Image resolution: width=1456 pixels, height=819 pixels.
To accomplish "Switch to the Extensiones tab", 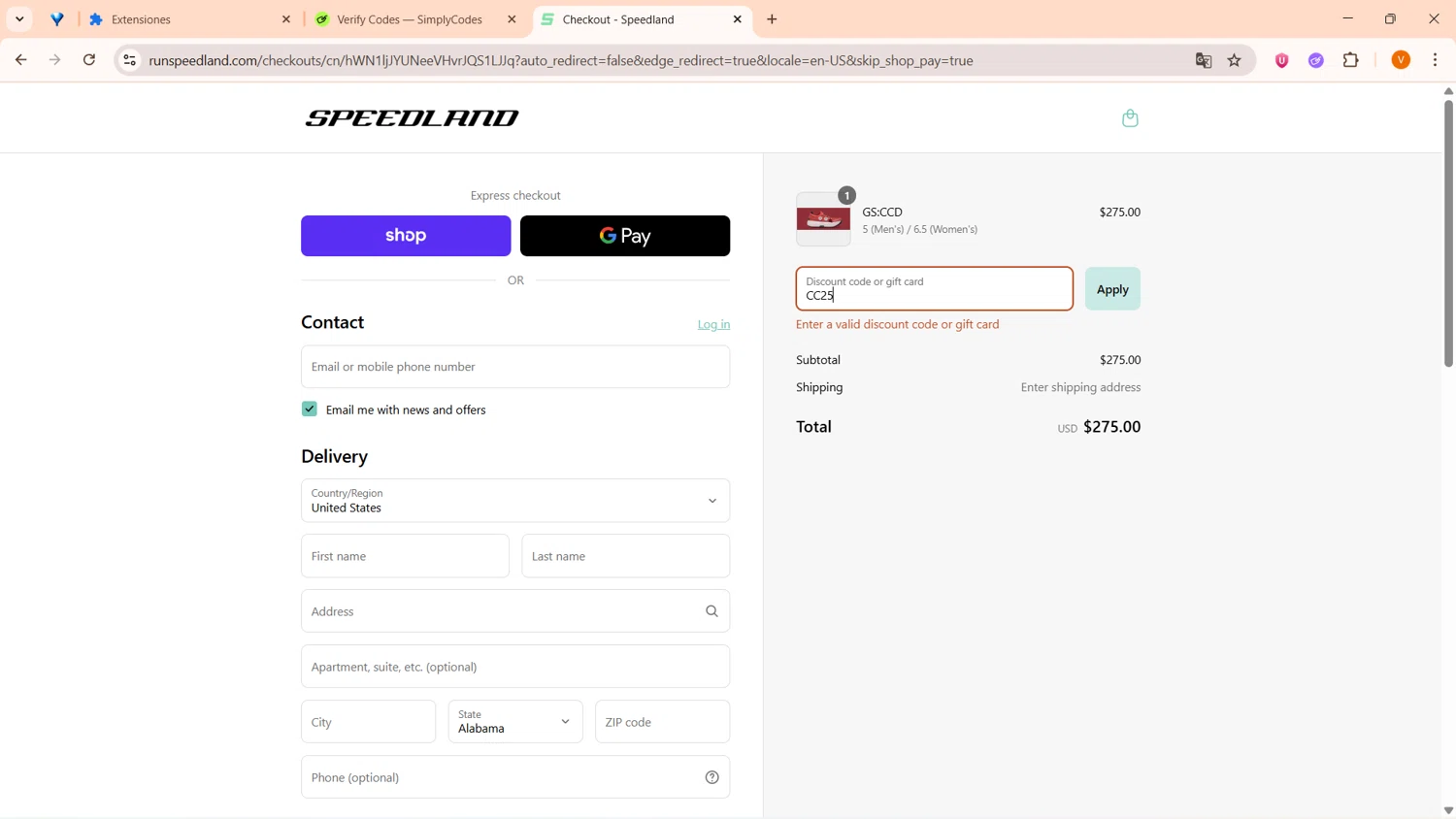I will 189,19.
